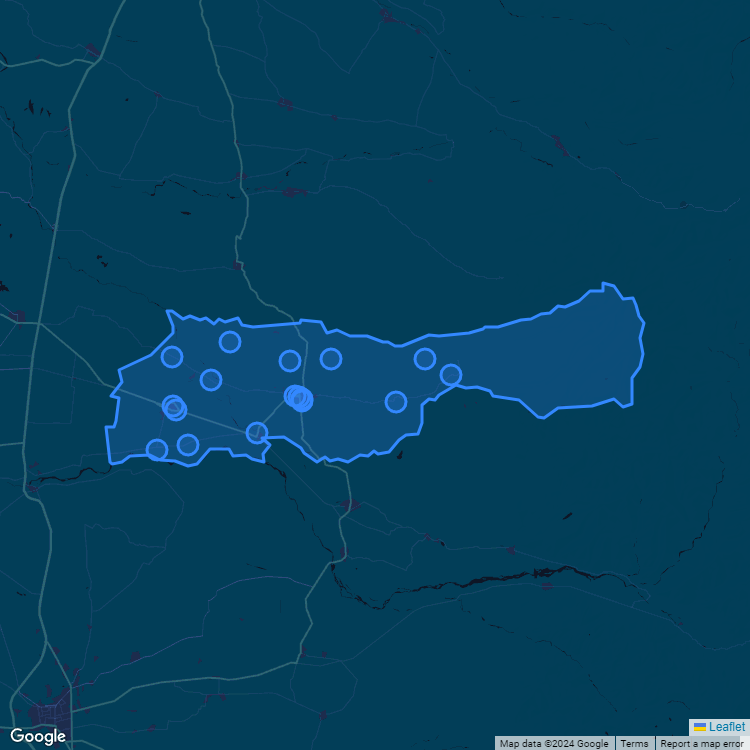Screen dimensions: 750x750
Task: Select the southwesternmost circle marker on the border
Action: coord(157,450)
